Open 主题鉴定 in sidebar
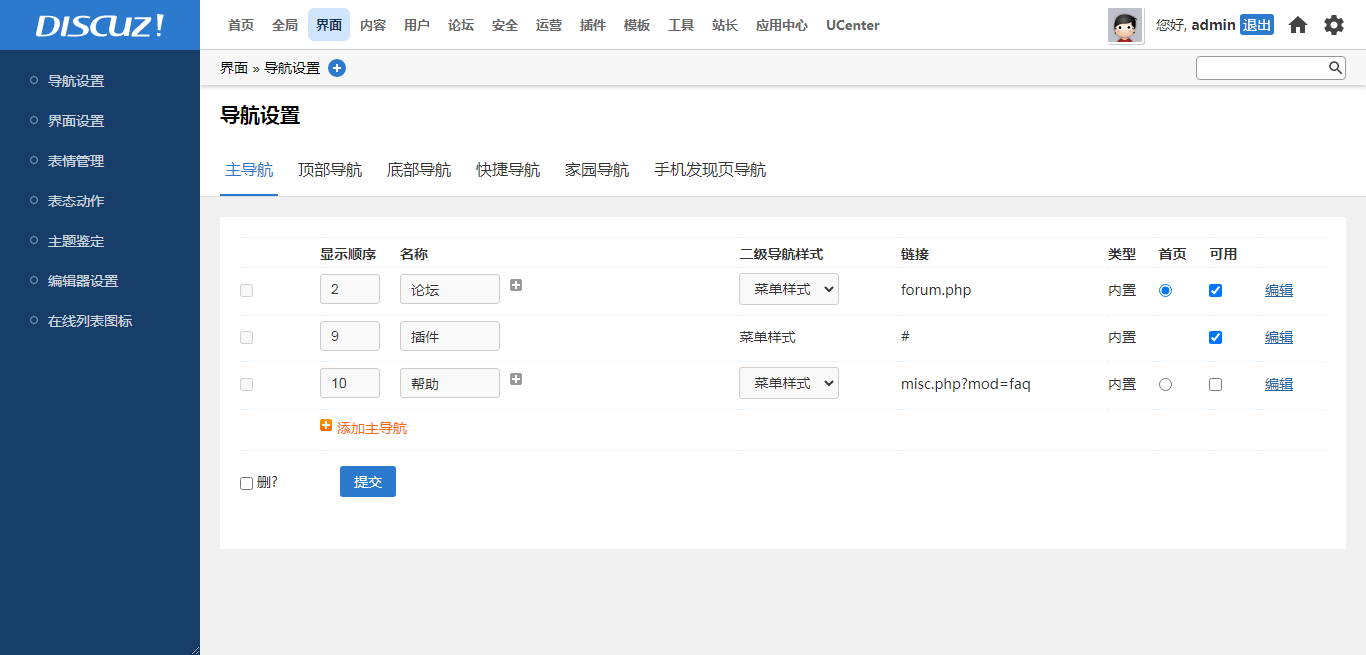 click(x=76, y=241)
